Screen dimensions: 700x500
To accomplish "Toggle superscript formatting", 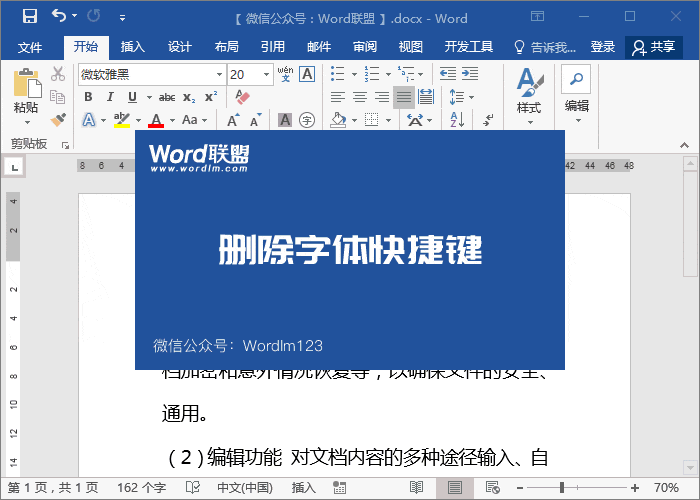I will pos(211,97).
